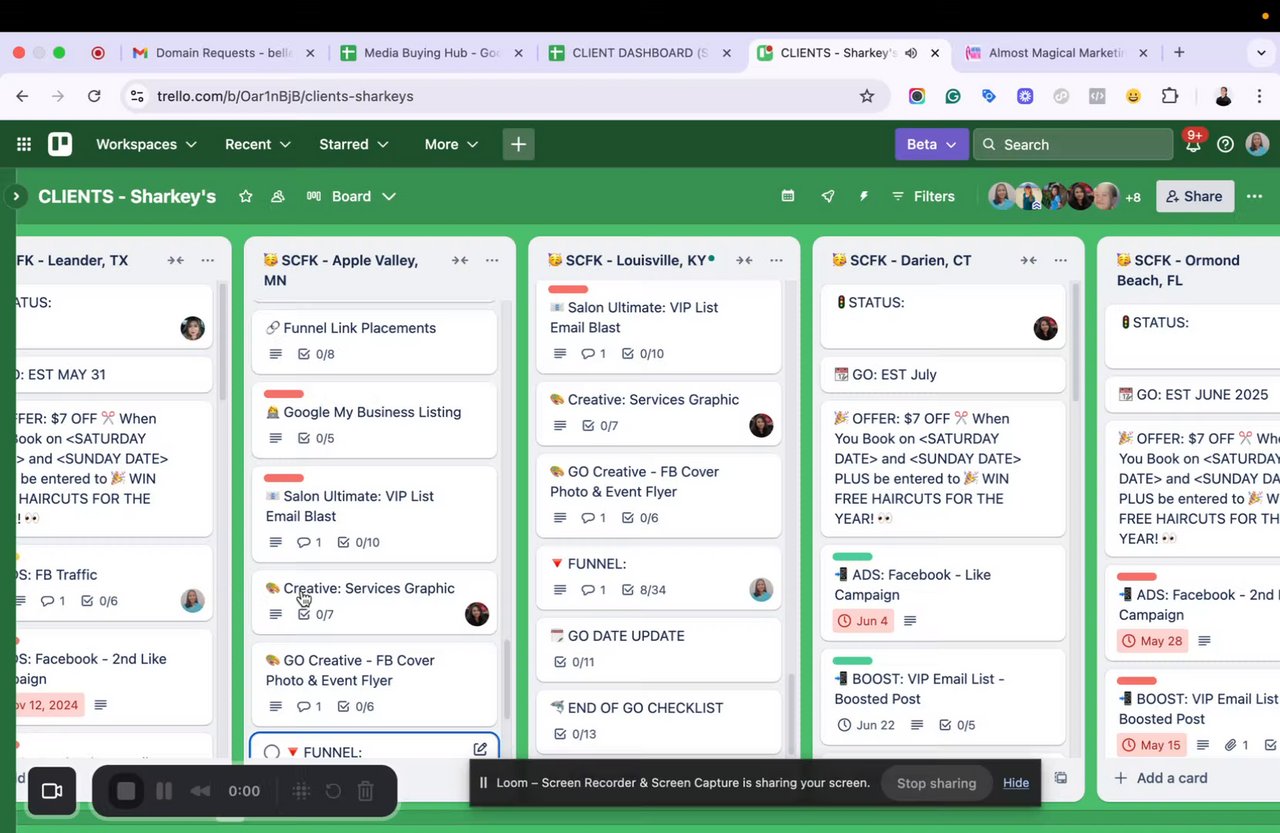Bookmark this page in address bar

[867, 96]
